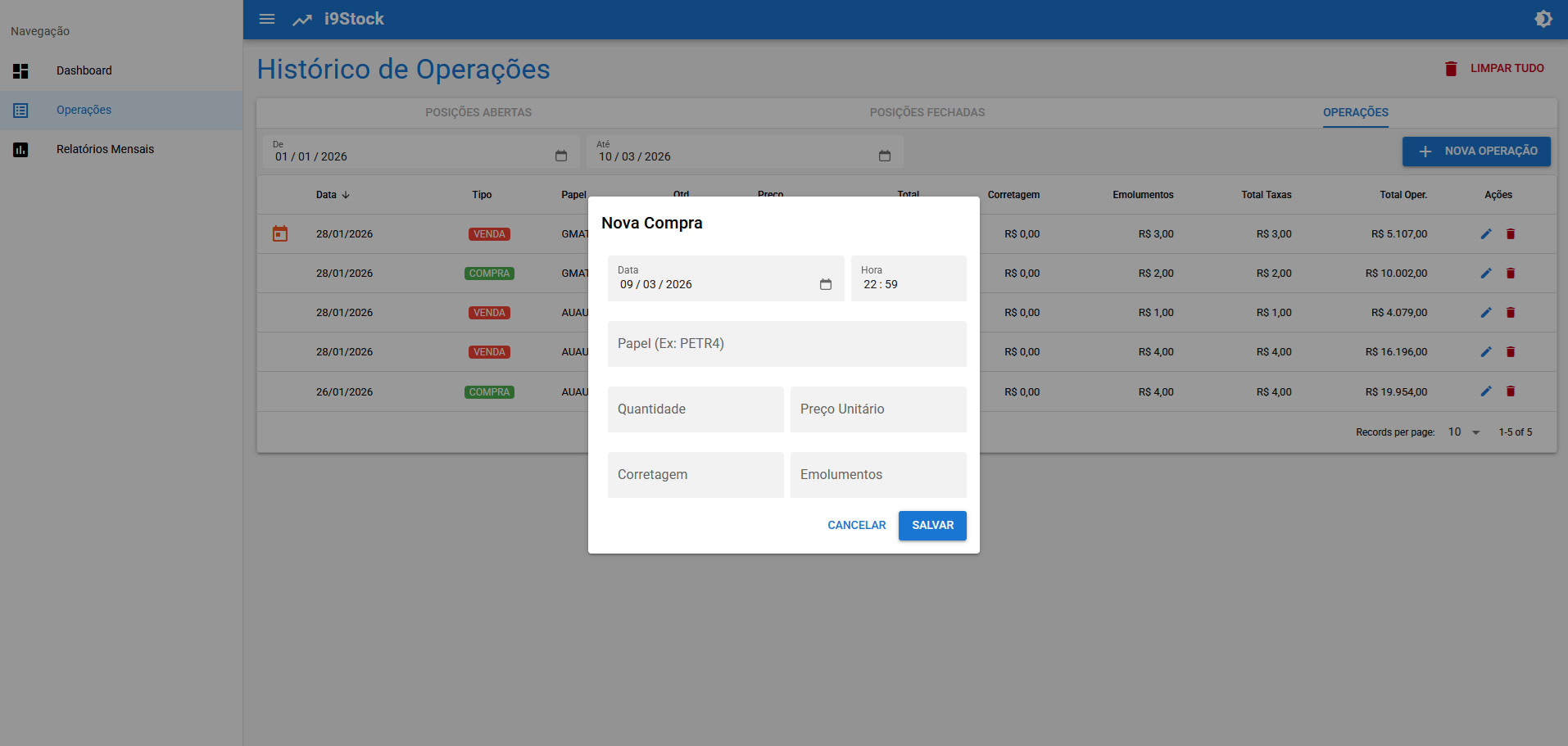Switch to POSIÇÕES ABERTAS tab
1568x746 pixels.
point(478,113)
